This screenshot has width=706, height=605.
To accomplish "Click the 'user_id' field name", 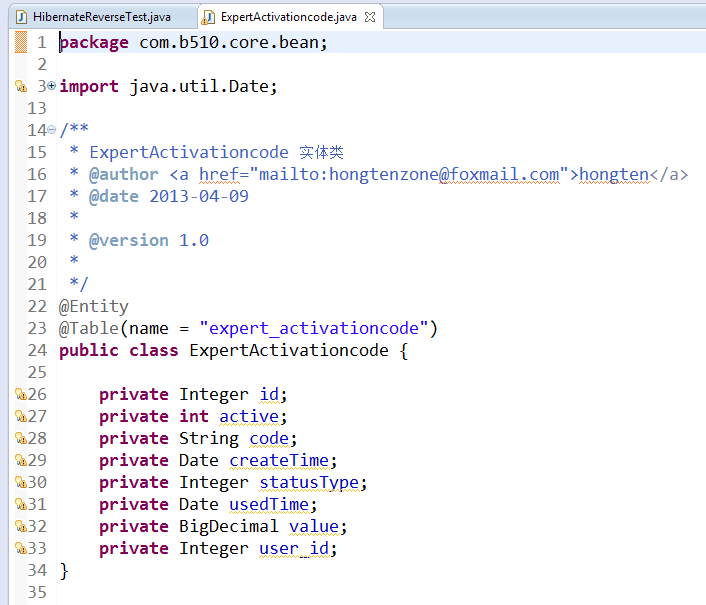I will 294,549.
